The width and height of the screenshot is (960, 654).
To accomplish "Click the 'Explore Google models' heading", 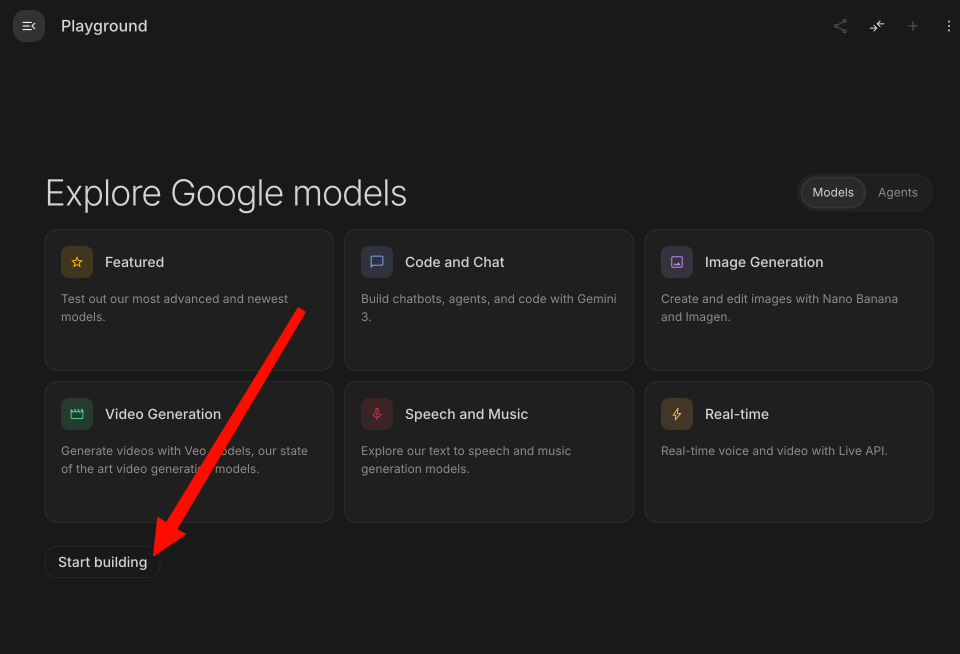I will 226,194.
